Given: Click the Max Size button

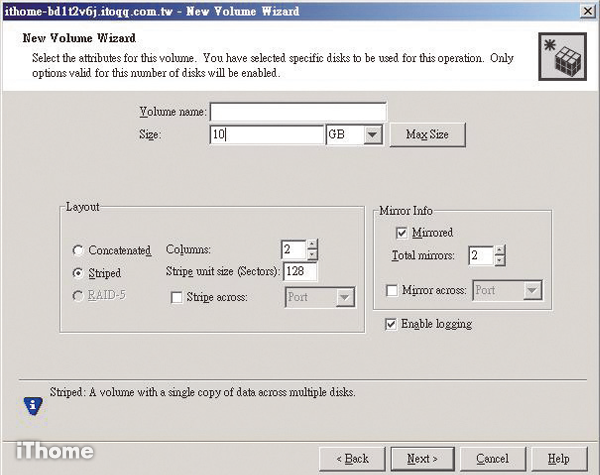Looking at the screenshot, I should (428, 134).
